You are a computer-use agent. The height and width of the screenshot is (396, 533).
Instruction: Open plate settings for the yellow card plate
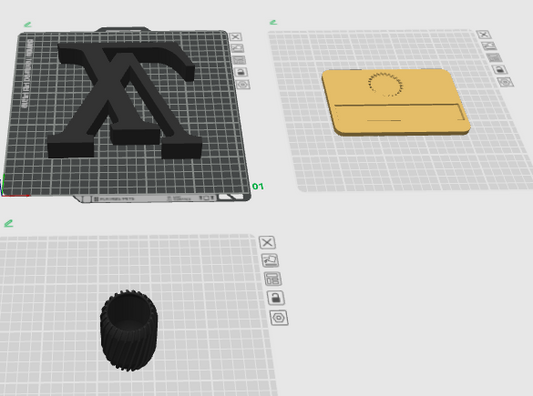click(505, 82)
